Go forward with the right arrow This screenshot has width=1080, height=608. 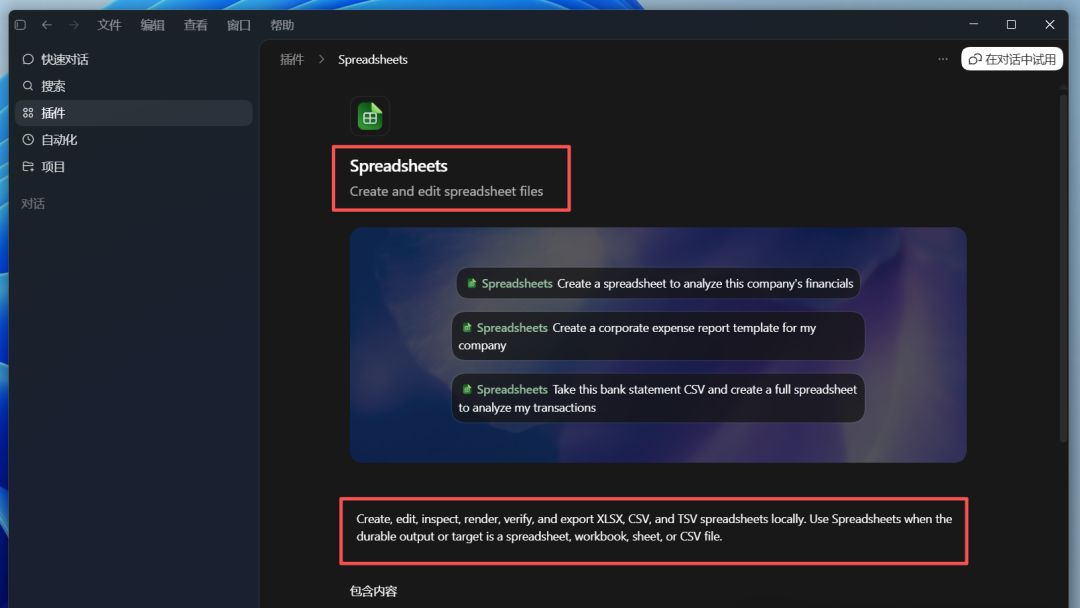(x=74, y=25)
